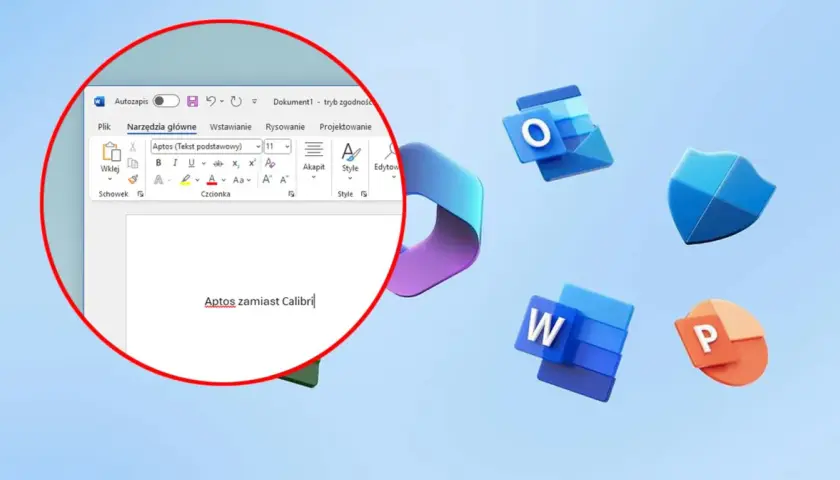Select the Format Painter brush icon
The image size is (840, 480).
[133, 179]
